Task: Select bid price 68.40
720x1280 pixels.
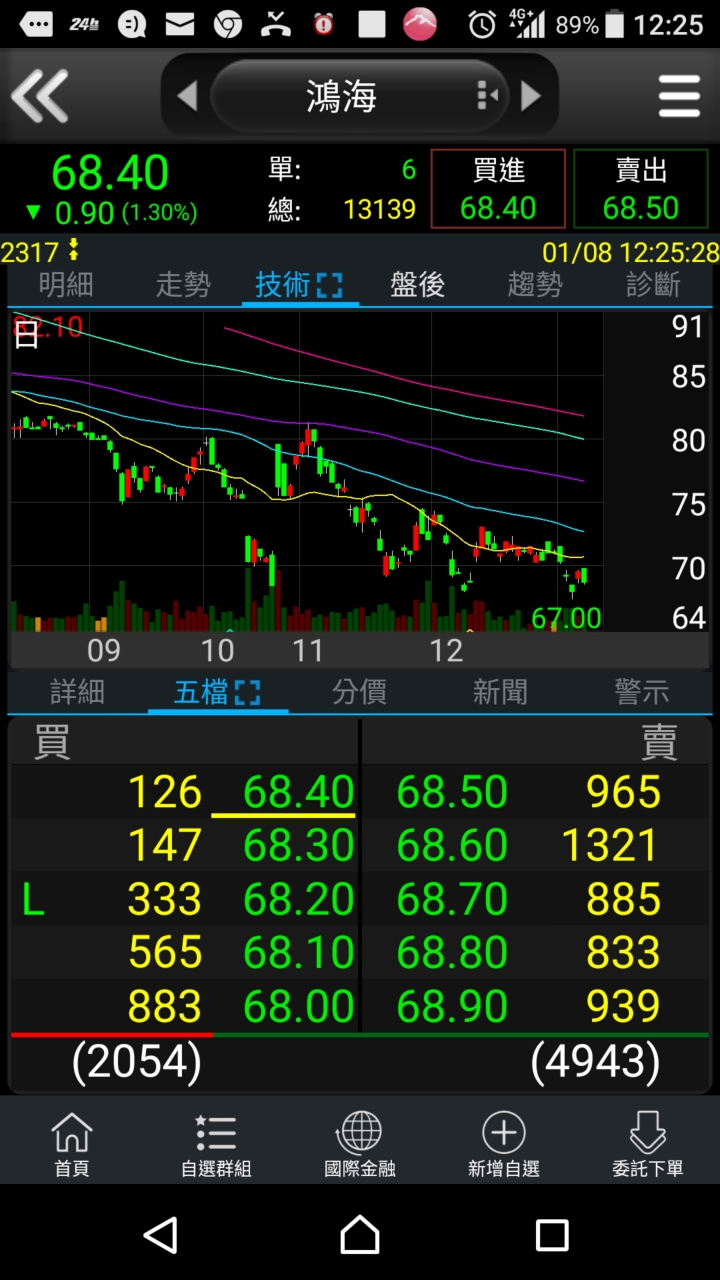Action: point(298,792)
